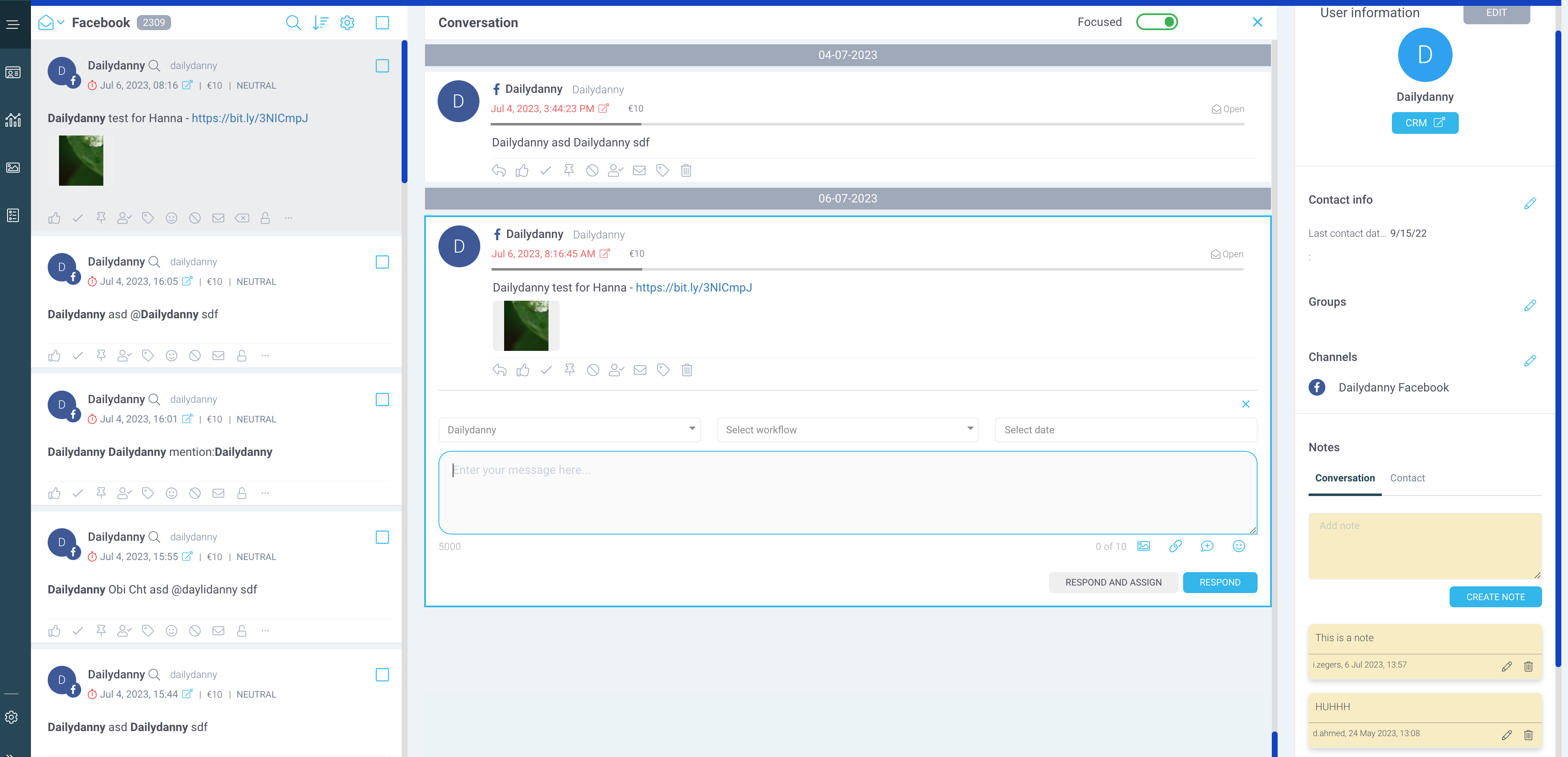Image resolution: width=1568 pixels, height=757 pixels.
Task: Check the Jul 4, 2023, 16:05 message
Action: click(x=382, y=262)
